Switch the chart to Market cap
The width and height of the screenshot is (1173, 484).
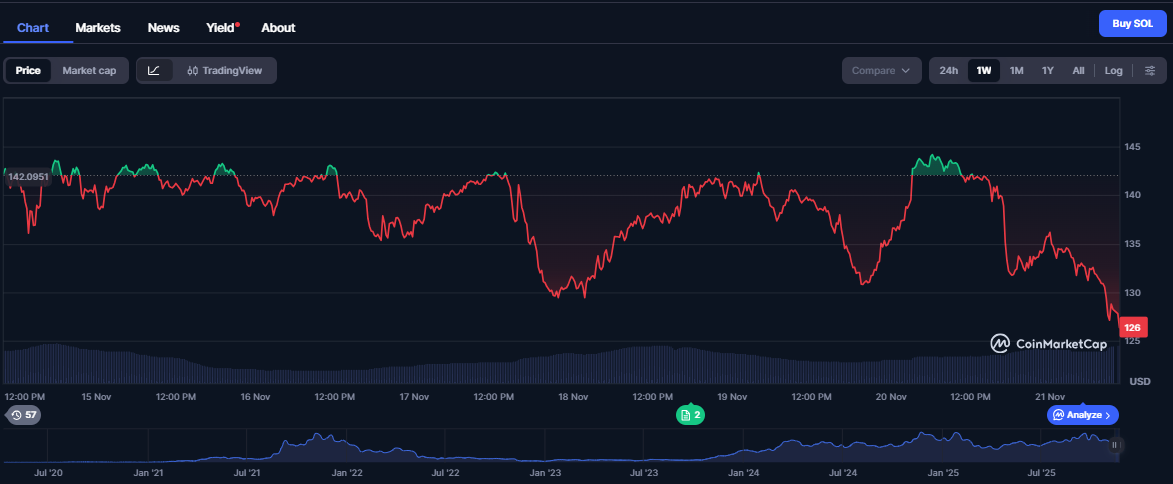click(89, 70)
